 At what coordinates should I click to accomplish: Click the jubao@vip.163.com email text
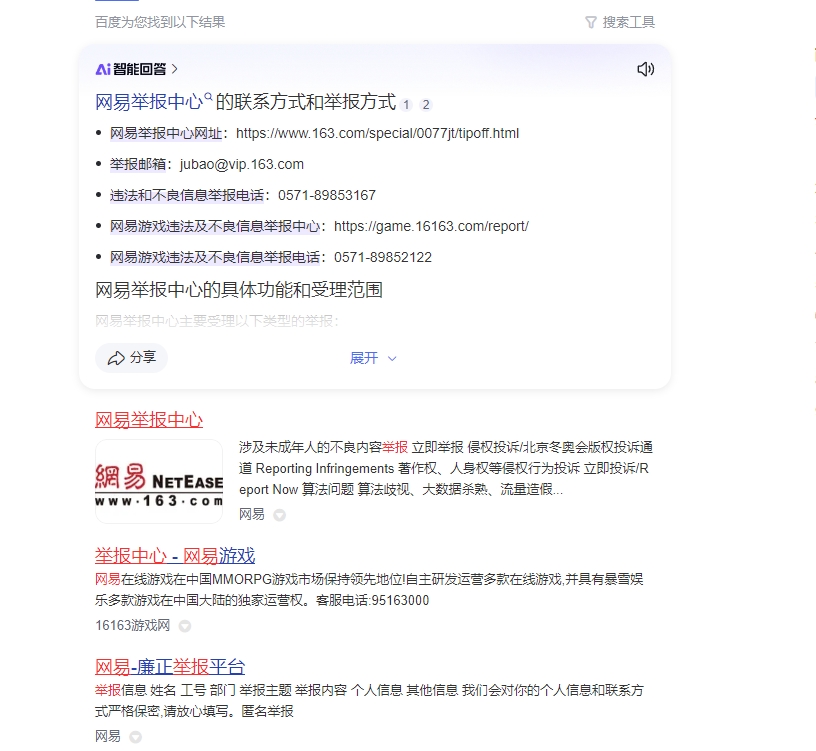(242, 164)
